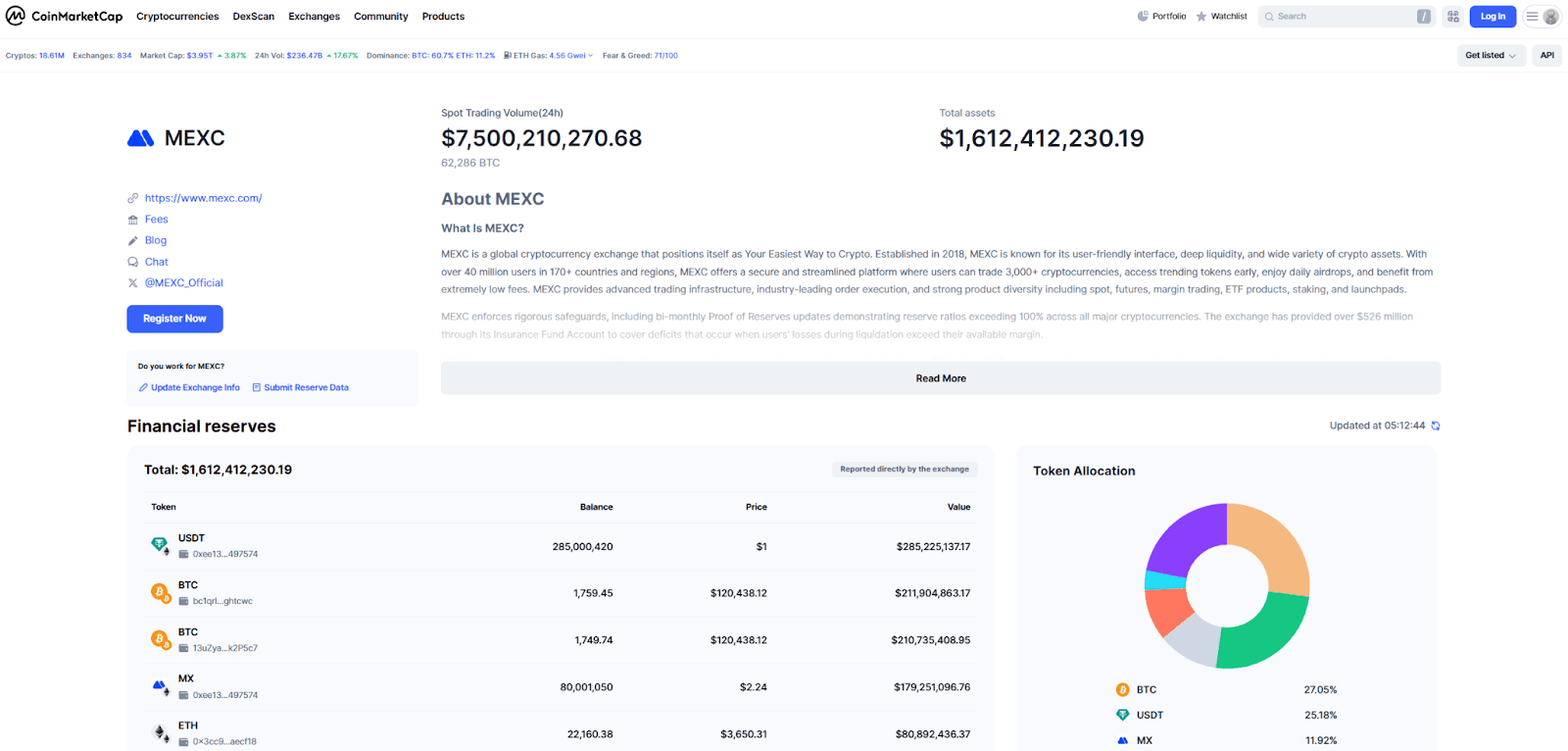Click the address bc1qrl...ghtcwc
The width and height of the screenshot is (1568, 751).
(x=222, y=601)
